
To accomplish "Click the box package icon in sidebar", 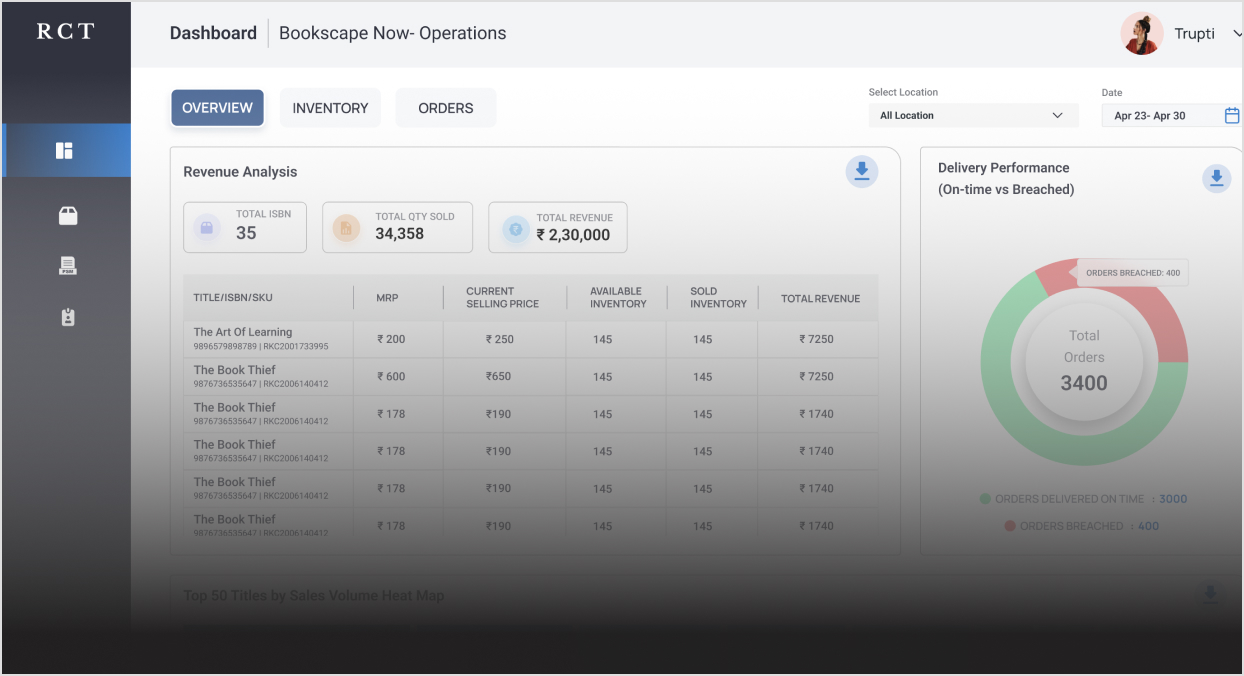I will (x=67, y=216).
